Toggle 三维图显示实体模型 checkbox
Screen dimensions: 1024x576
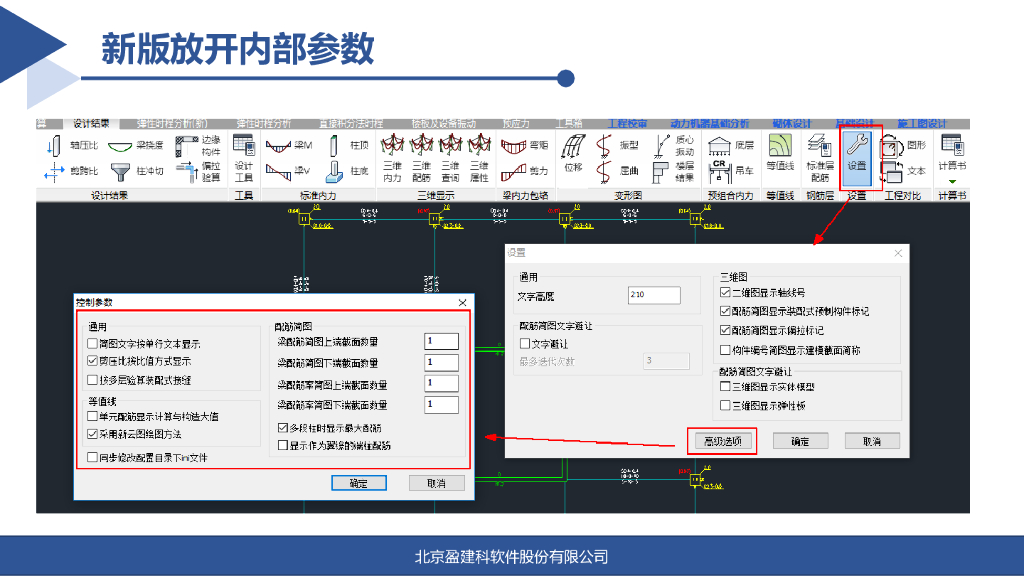[725, 387]
